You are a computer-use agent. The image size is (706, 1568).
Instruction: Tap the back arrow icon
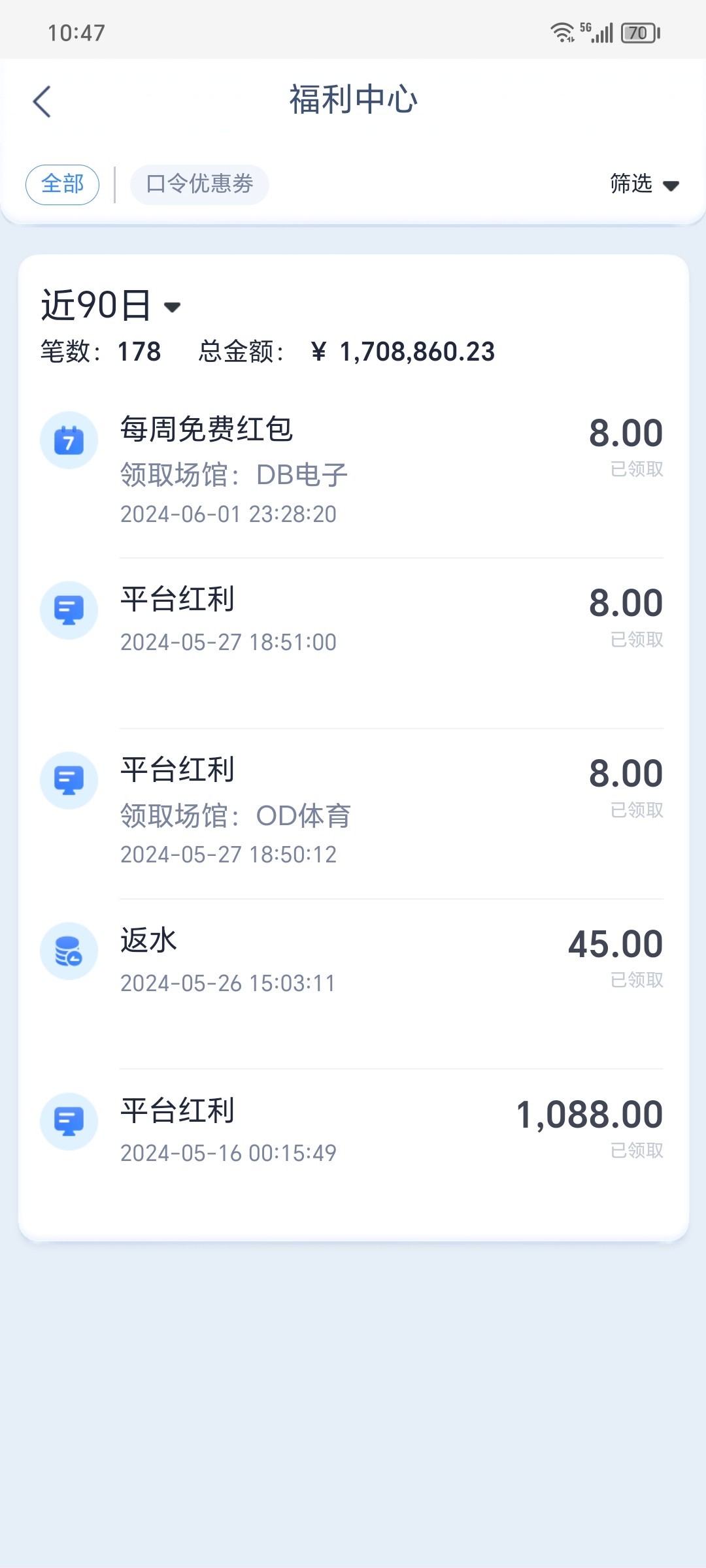[x=42, y=102]
